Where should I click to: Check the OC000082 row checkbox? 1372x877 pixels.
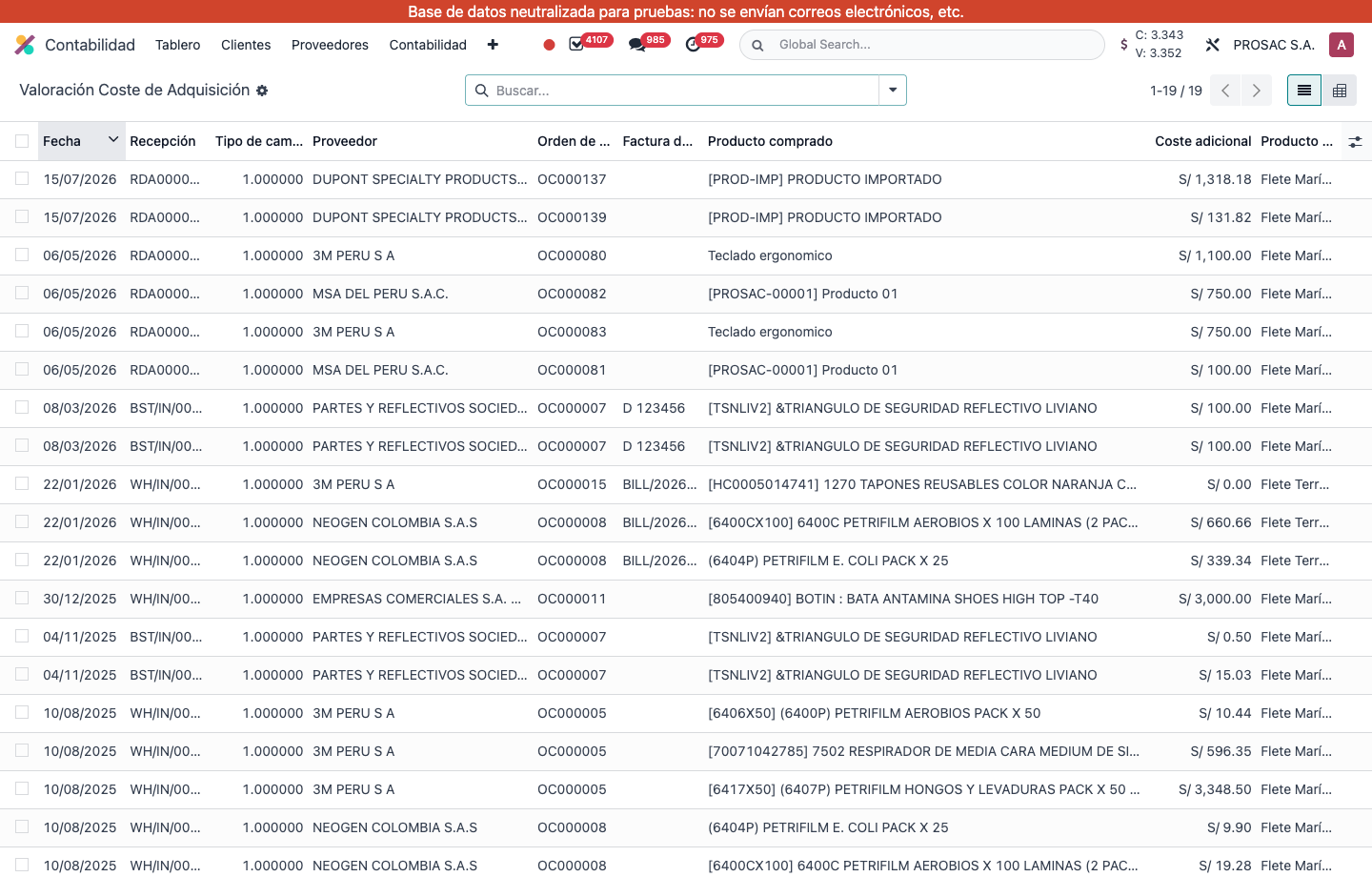click(22, 294)
